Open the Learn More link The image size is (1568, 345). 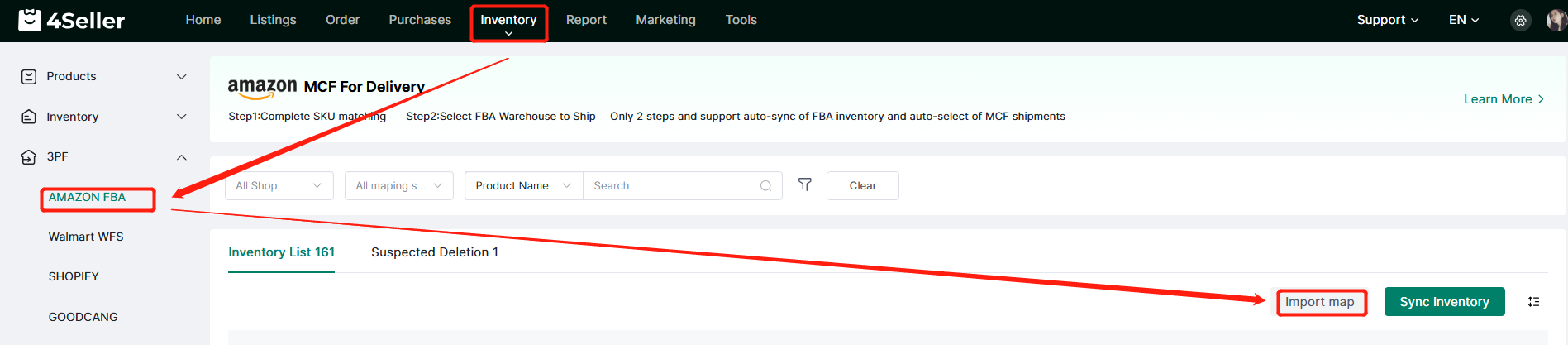click(1503, 99)
